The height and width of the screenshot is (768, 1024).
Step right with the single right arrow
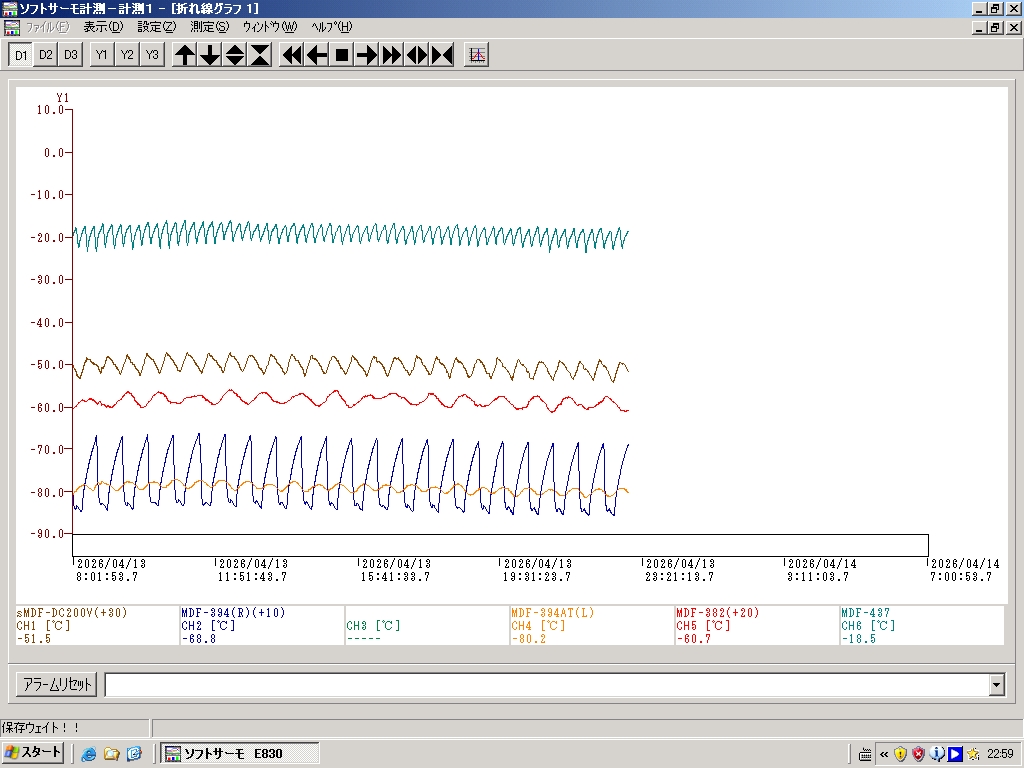[367, 55]
